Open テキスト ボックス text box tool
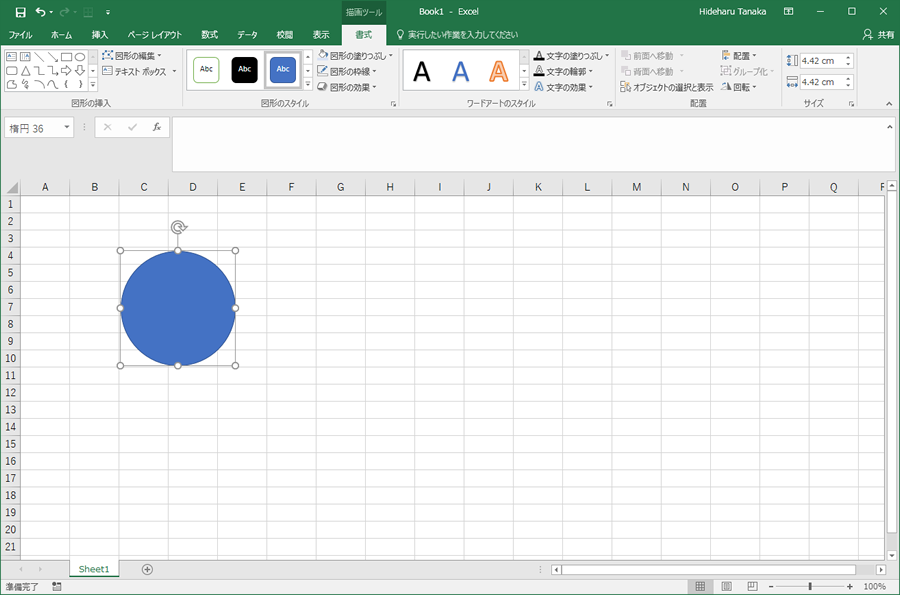This screenshot has height=595, width=900. pos(139,71)
